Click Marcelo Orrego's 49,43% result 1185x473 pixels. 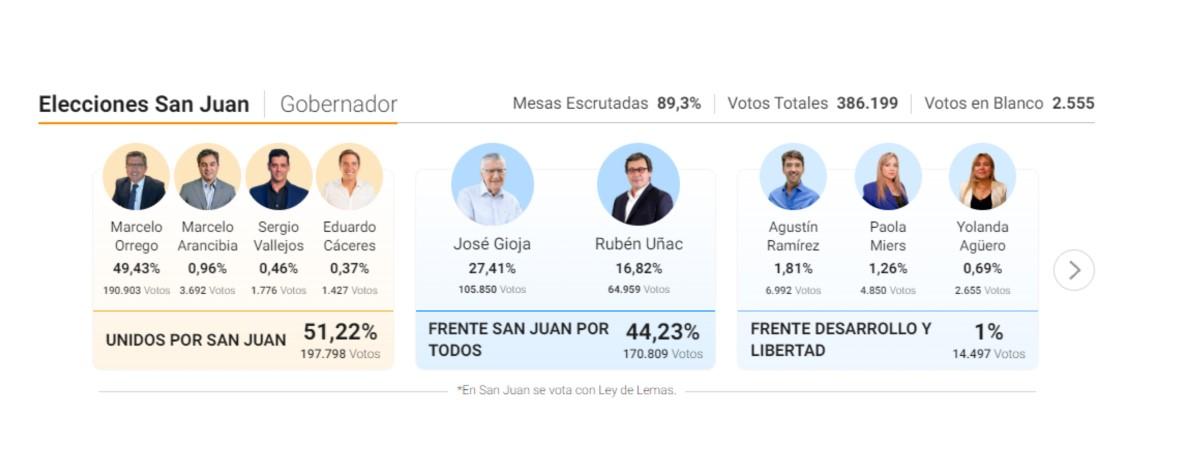136,268
